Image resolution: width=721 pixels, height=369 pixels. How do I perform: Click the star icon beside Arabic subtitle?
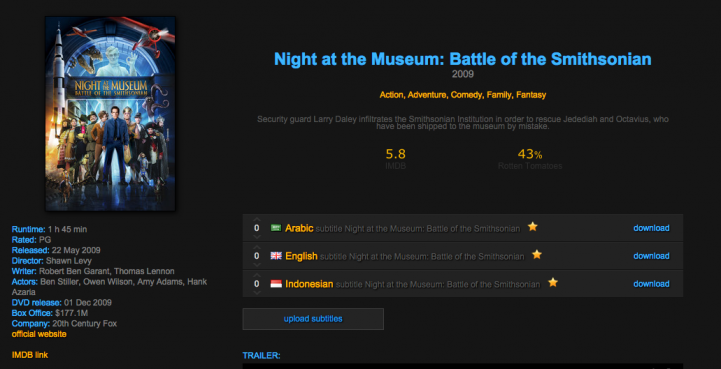(532, 226)
